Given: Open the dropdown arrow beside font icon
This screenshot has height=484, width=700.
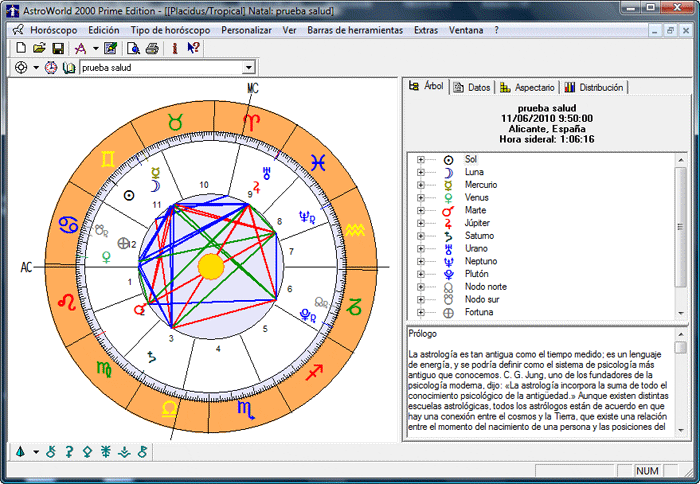Looking at the screenshot, I should [96, 48].
